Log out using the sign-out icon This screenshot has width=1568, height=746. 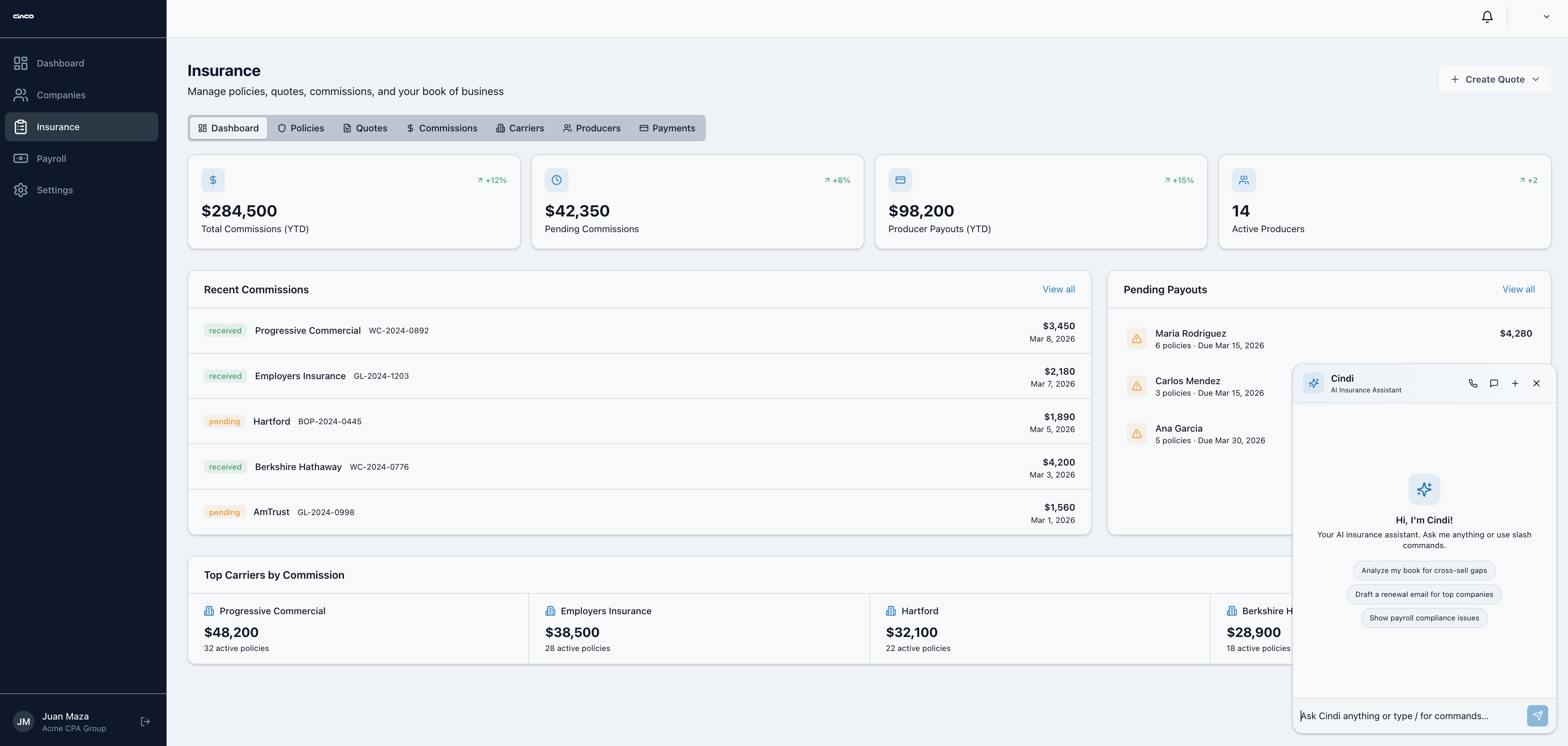pos(145,722)
